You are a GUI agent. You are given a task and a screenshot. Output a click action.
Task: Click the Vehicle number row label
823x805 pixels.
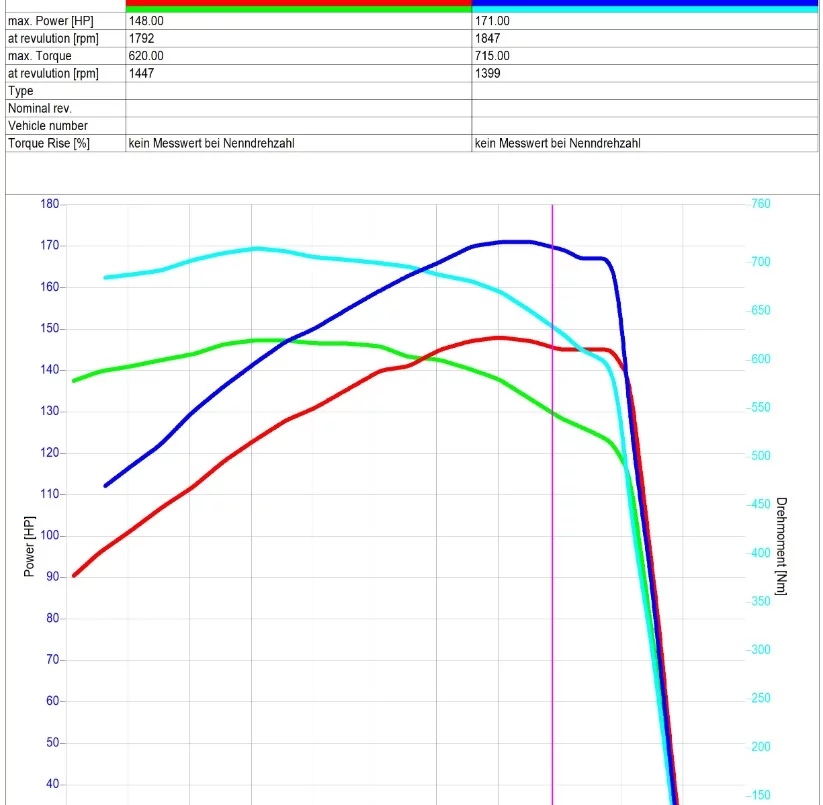pos(47,126)
